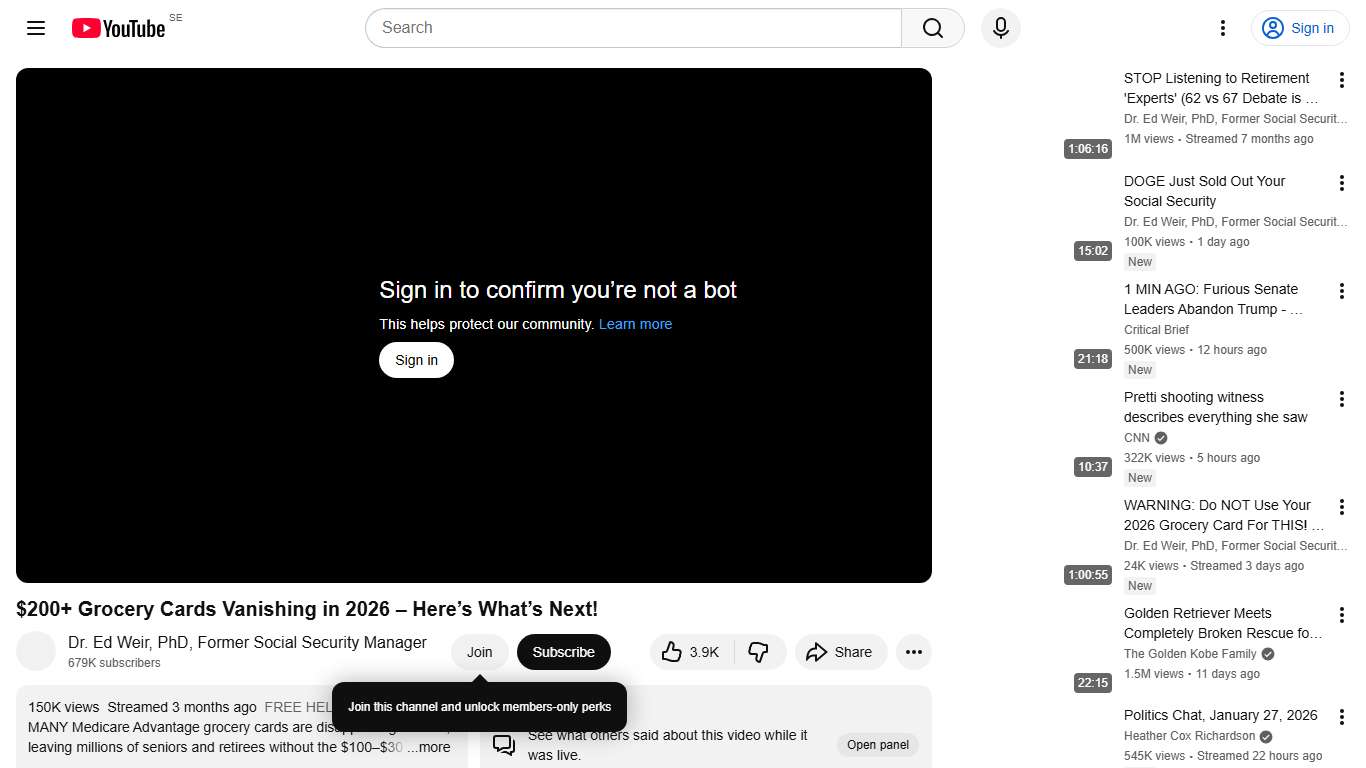Open the YouTube hamburger menu

pos(36,28)
